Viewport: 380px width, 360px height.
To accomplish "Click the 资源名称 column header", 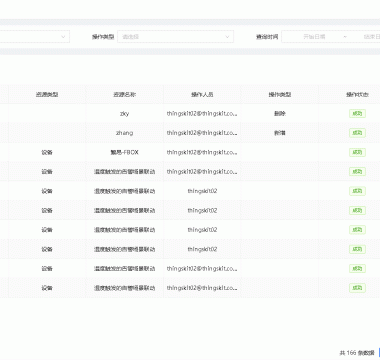I will (125, 95).
